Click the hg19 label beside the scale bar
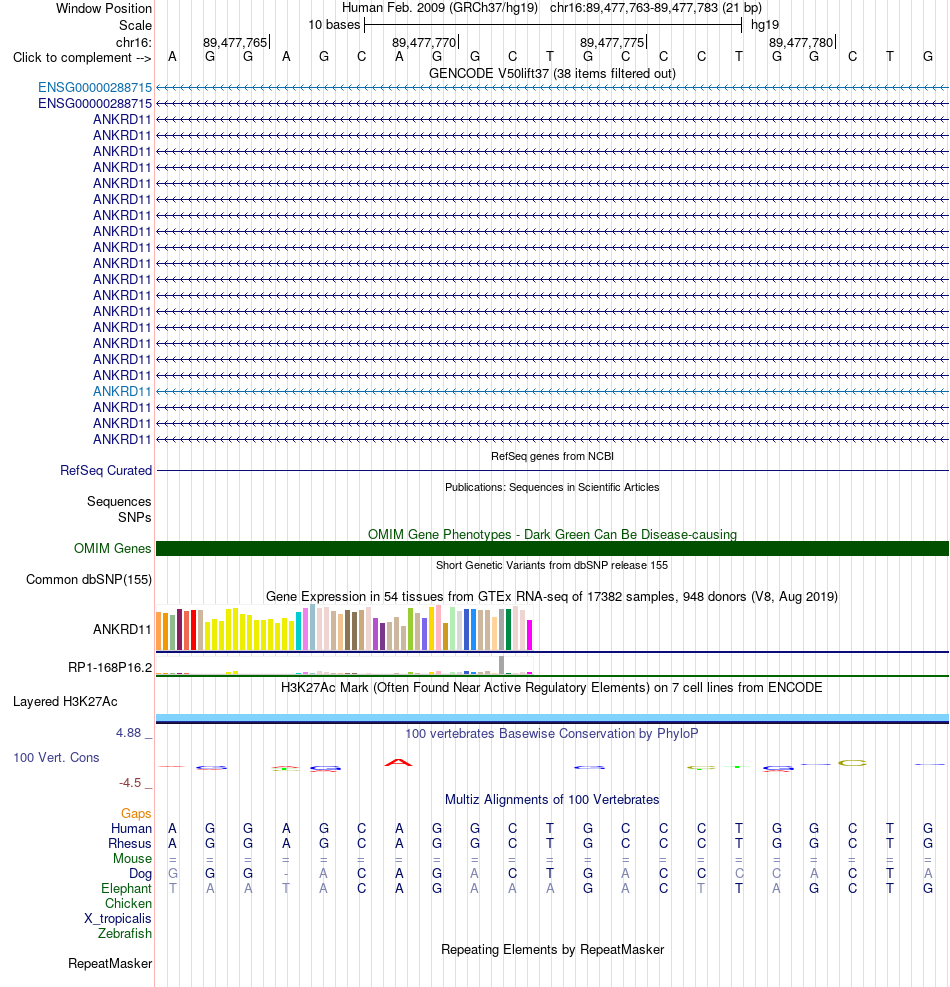 765,25
